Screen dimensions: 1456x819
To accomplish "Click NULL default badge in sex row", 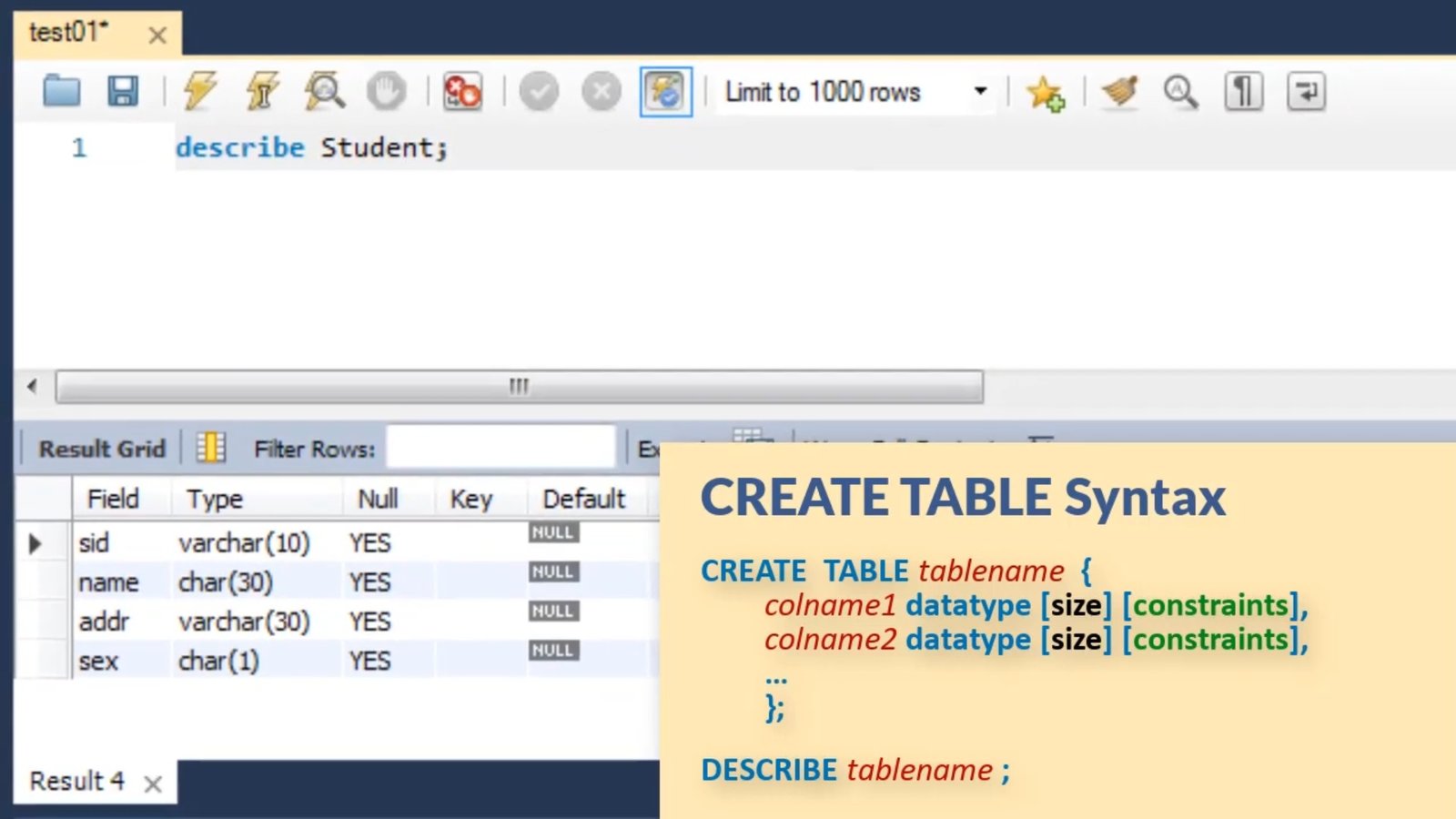I will pyautogui.click(x=553, y=650).
